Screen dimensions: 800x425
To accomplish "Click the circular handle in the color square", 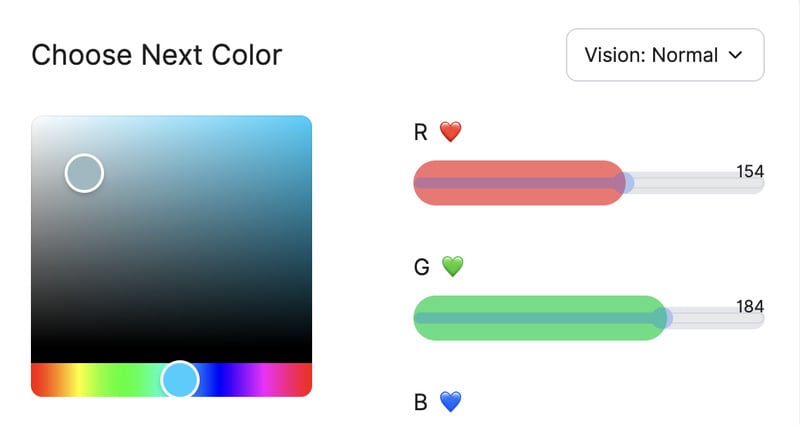I will click(85, 173).
